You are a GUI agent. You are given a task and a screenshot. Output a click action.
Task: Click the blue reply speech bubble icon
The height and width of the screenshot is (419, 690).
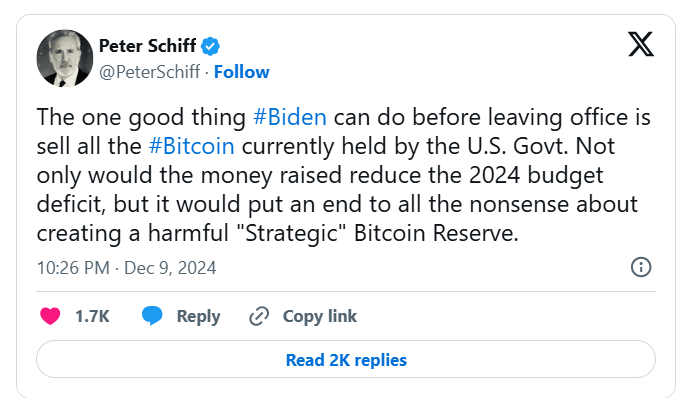click(153, 316)
